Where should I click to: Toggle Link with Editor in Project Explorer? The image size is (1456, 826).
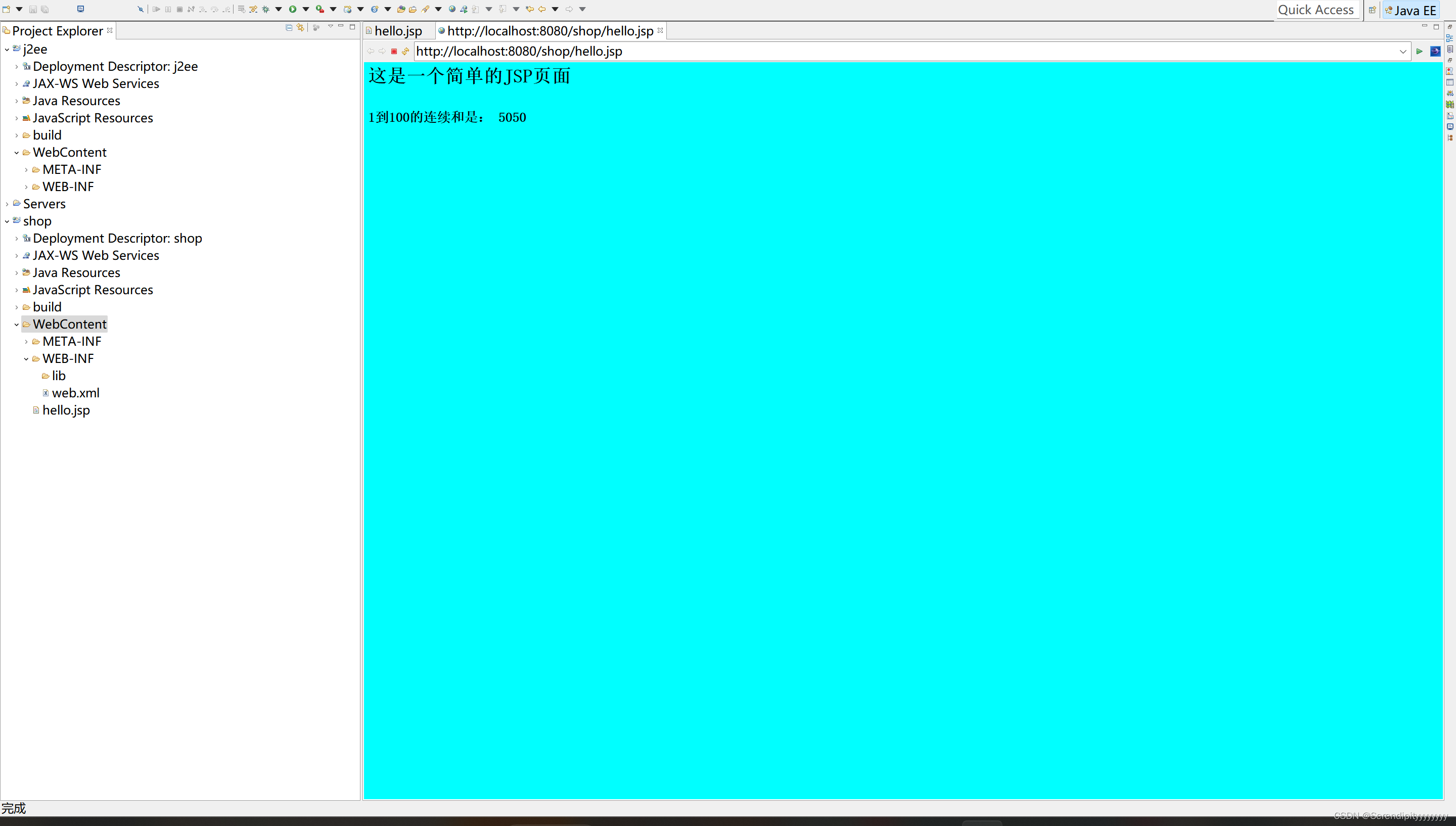301,27
